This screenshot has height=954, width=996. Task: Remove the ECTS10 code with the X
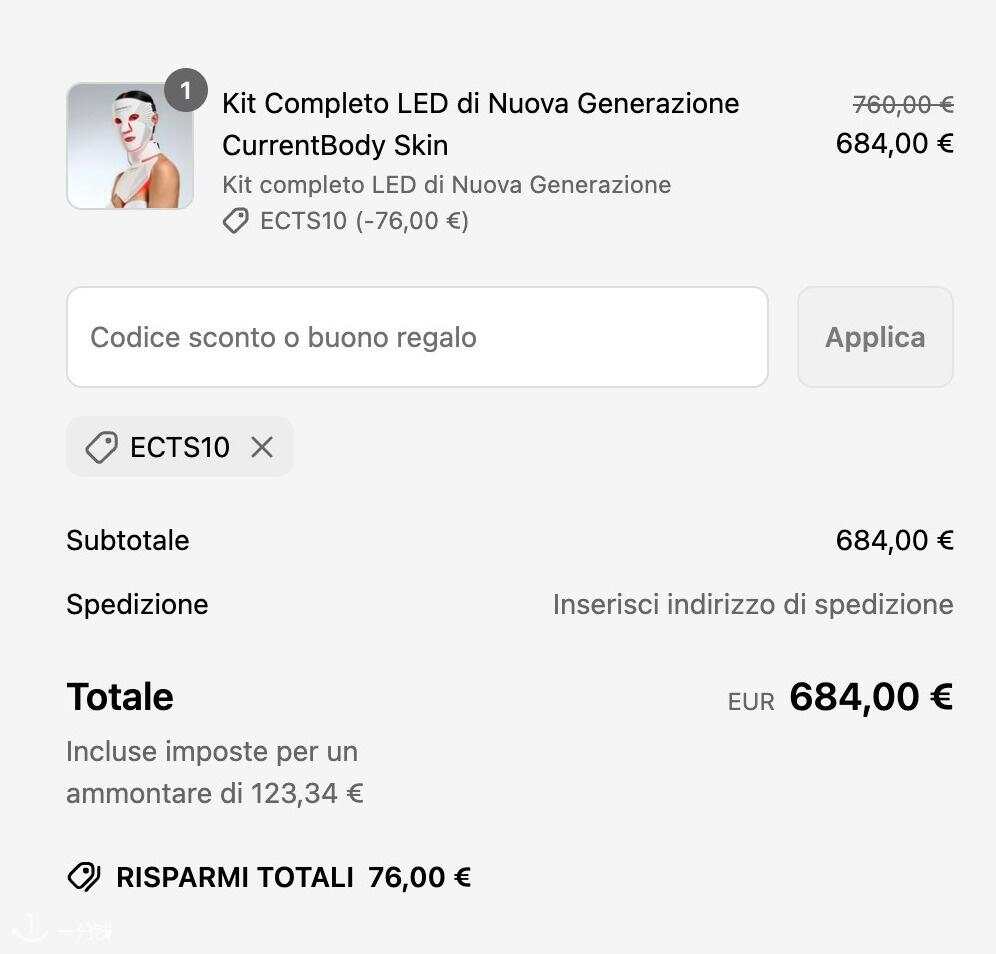[262, 447]
